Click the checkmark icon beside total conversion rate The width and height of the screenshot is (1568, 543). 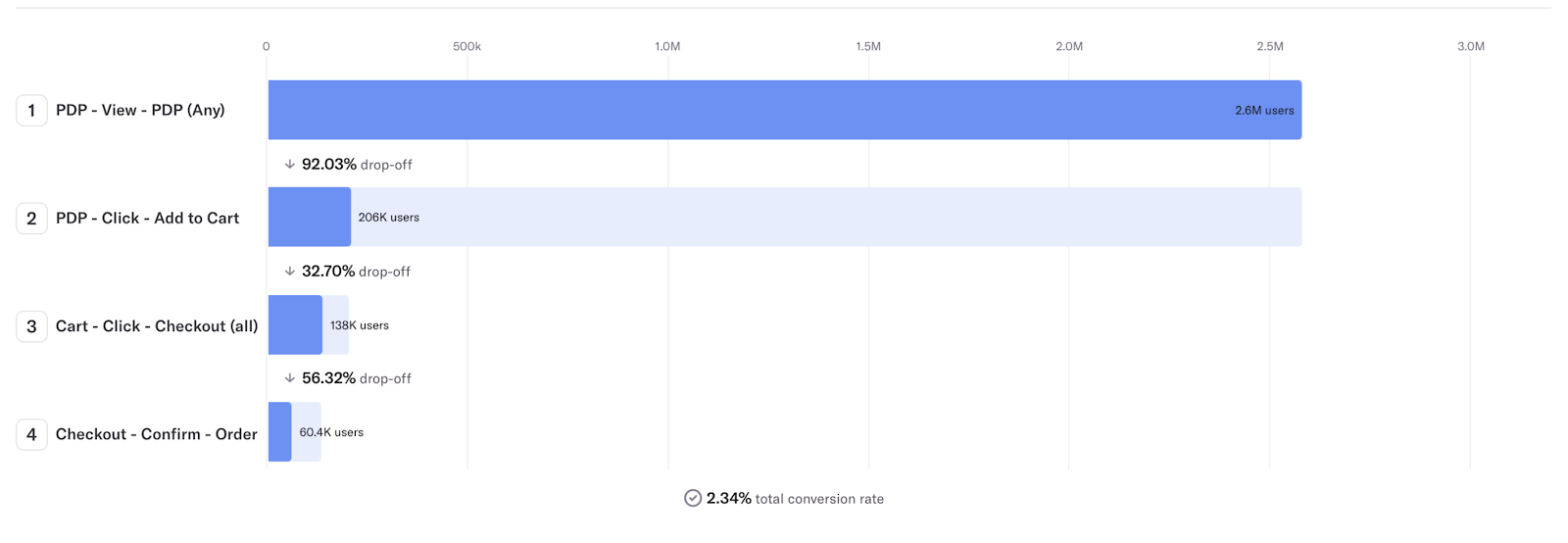(693, 498)
